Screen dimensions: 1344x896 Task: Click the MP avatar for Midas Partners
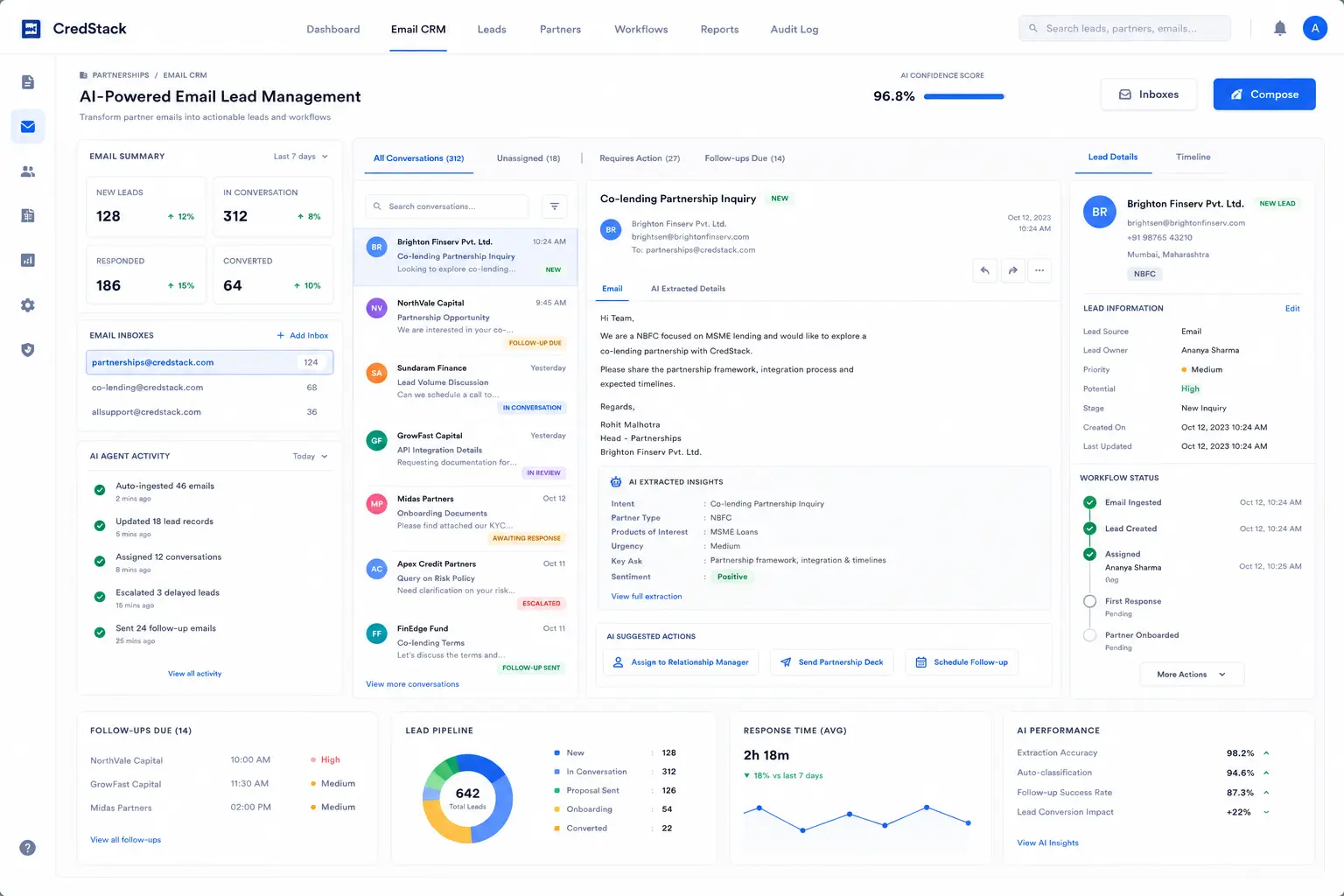coord(377,504)
